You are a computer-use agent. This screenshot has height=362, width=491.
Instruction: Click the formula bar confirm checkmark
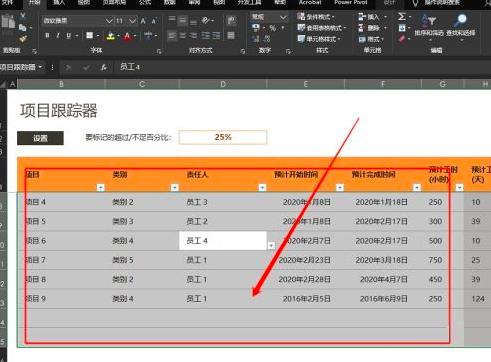(x=86, y=68)
